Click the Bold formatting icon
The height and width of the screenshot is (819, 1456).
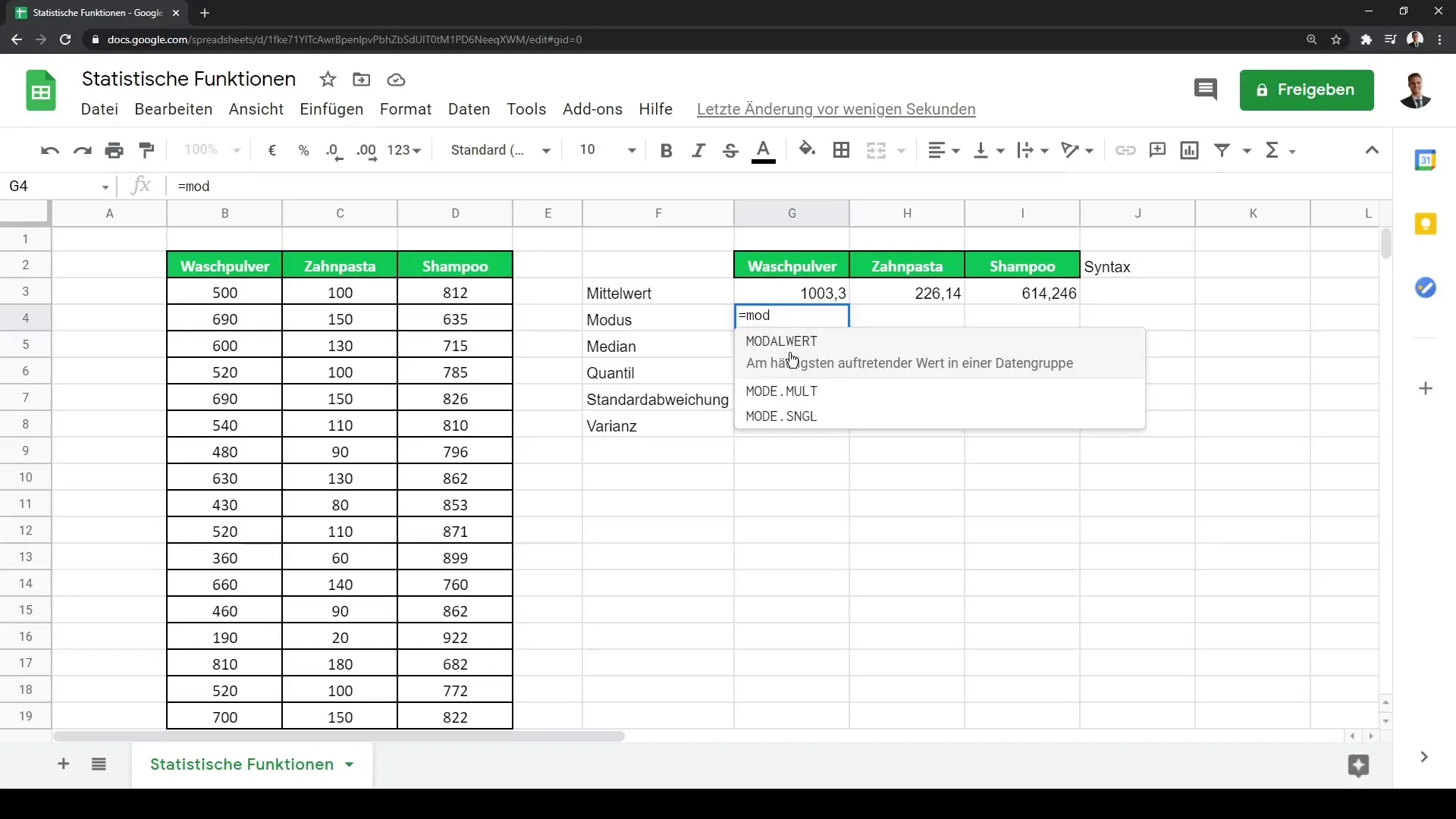[665, 150]
